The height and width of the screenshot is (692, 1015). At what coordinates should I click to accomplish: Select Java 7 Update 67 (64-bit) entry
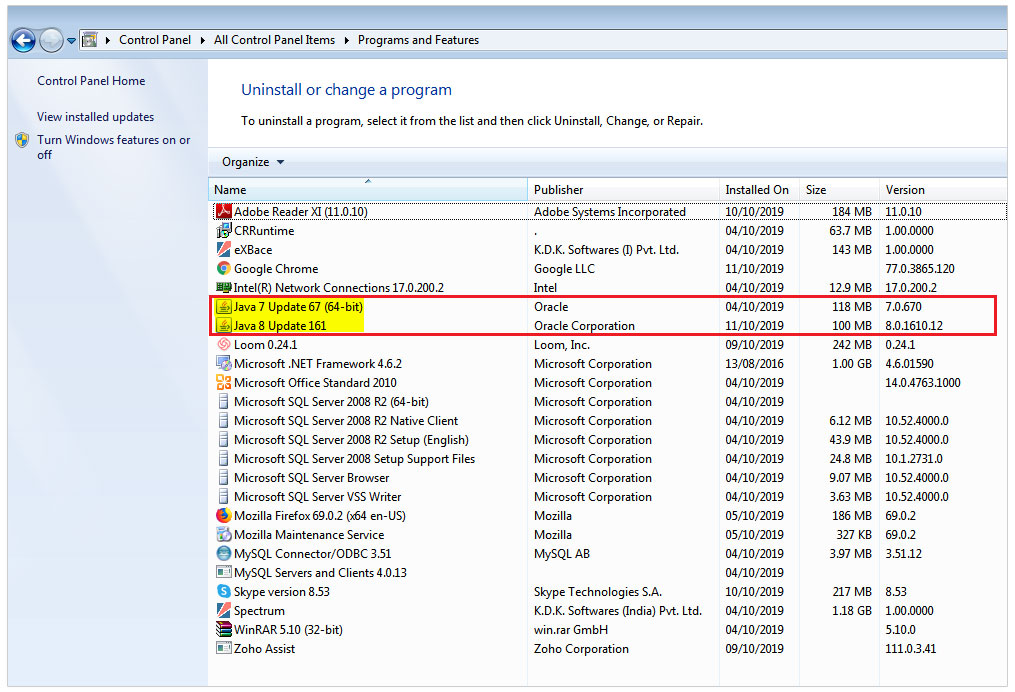[298, 307]
